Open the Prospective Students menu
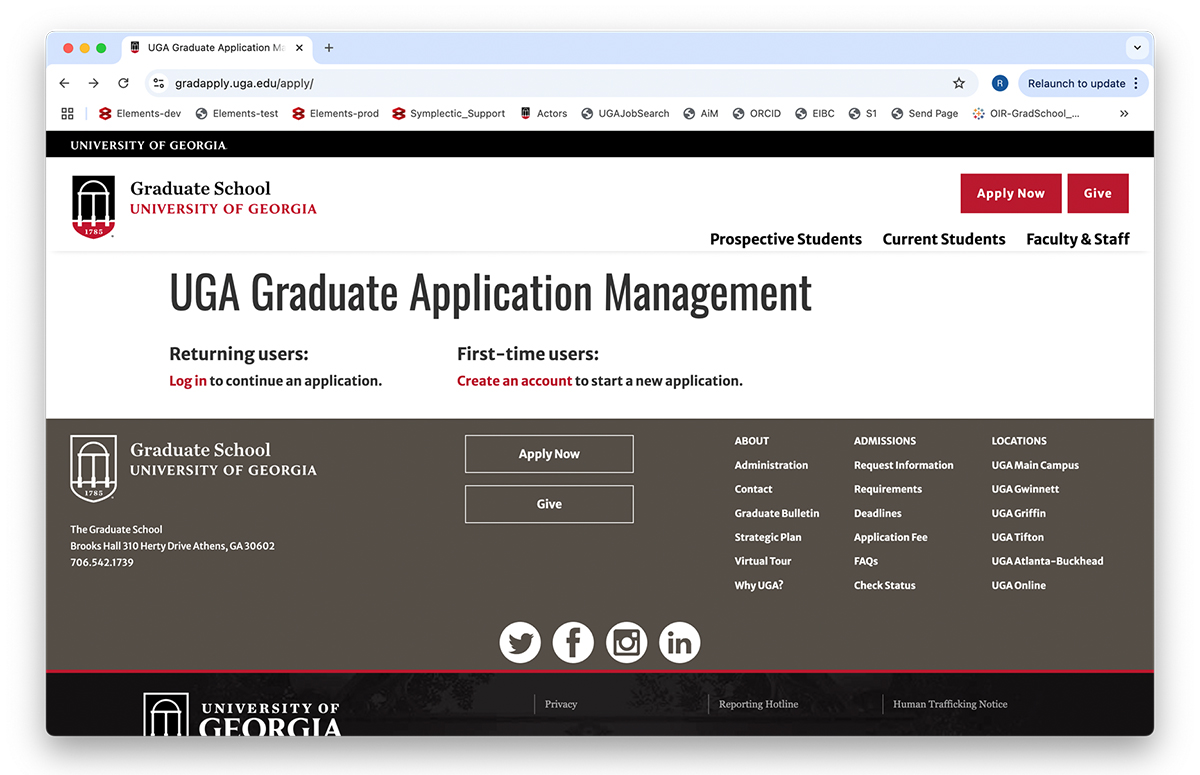 point(786,239)
